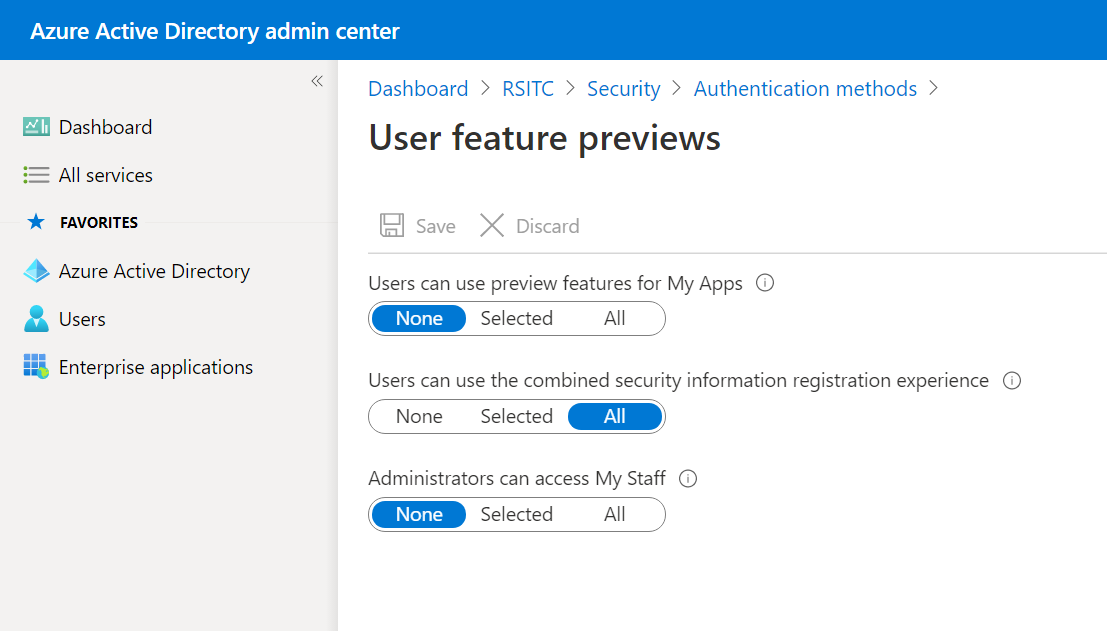1107x631 pixels.
Task: Click chevron after Dashboard breadcrumb
Action: tap(485, 88)
